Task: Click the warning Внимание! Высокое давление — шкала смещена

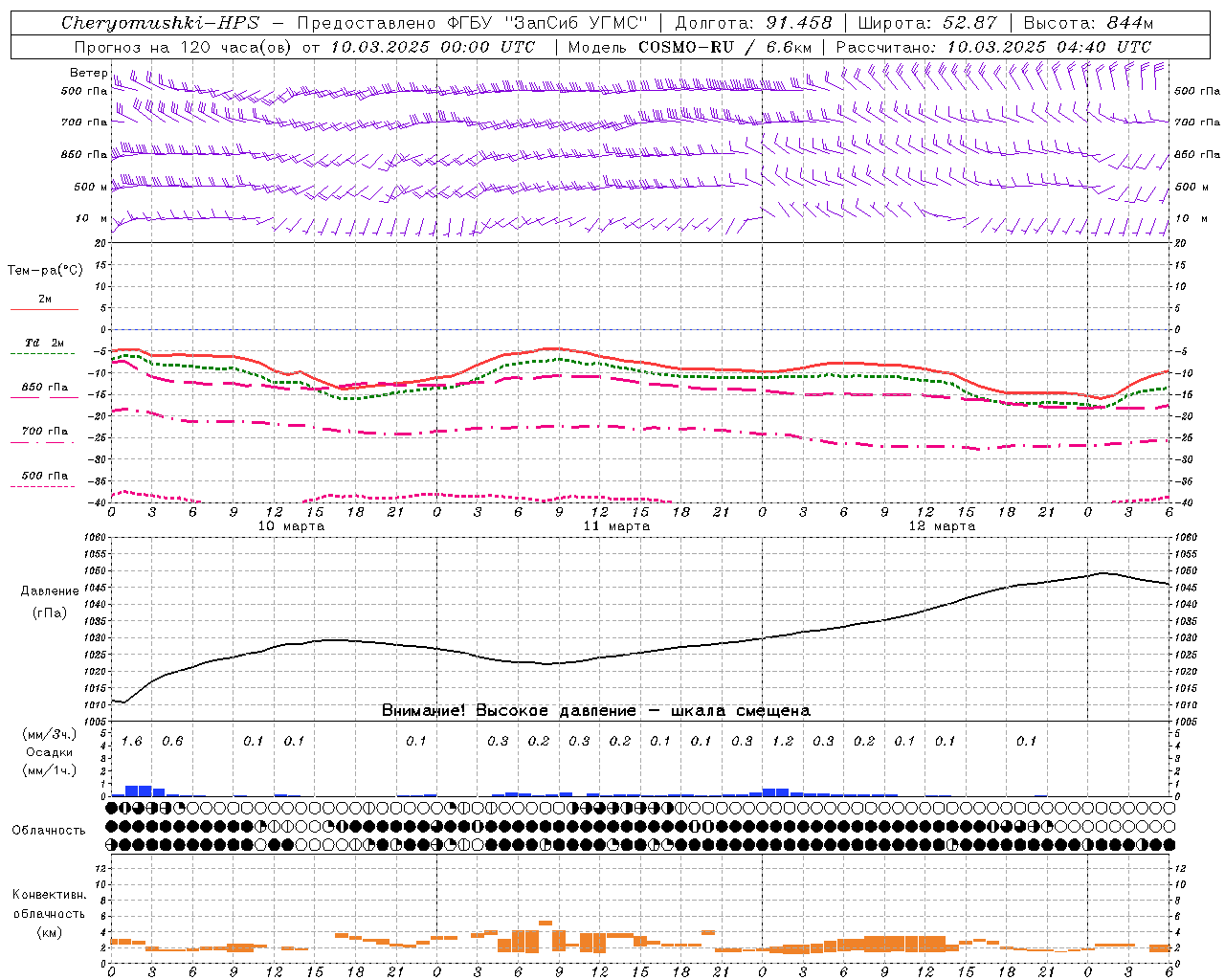Action: 596,710
